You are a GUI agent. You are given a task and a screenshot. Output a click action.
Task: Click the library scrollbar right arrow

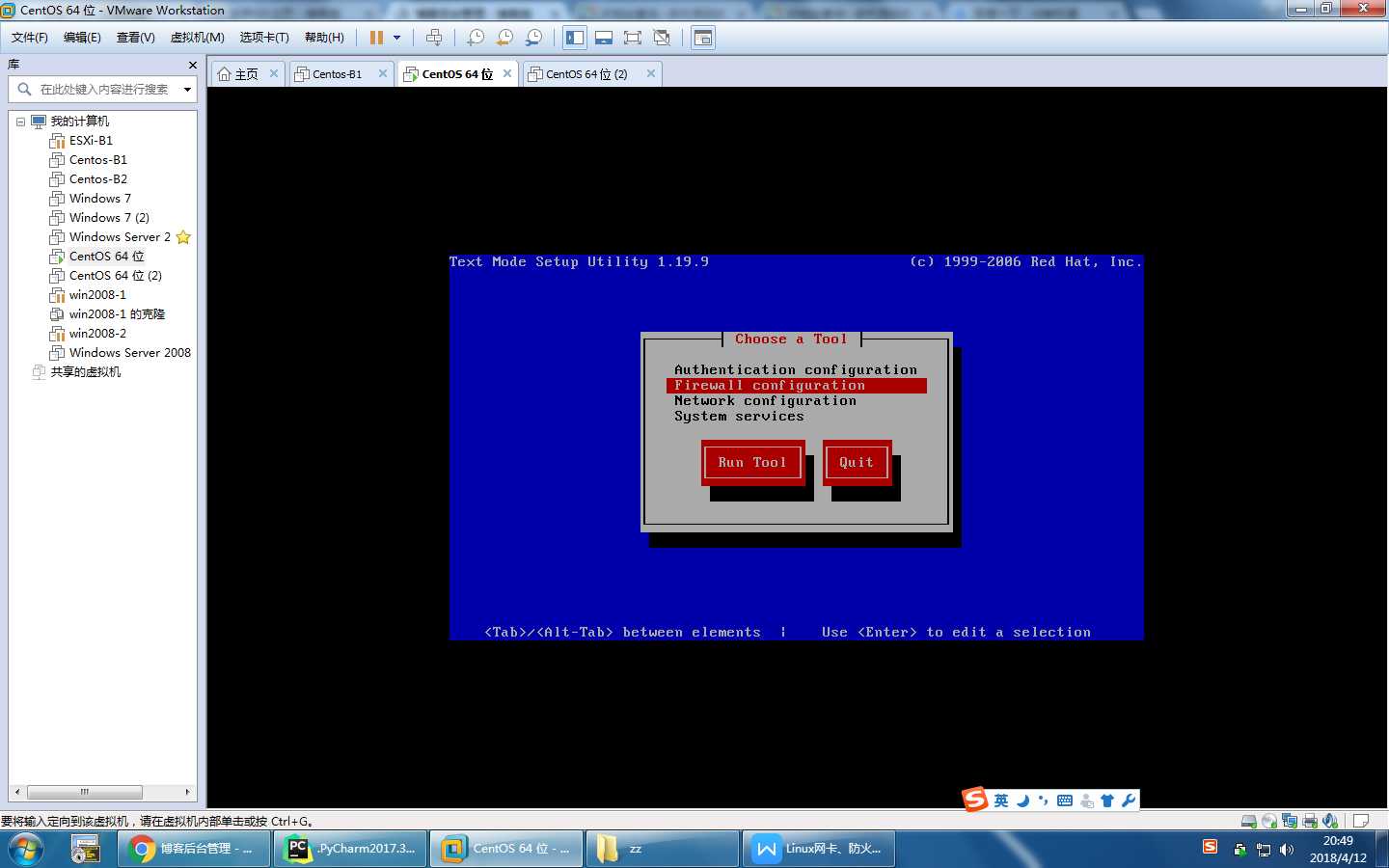(187, 792)
